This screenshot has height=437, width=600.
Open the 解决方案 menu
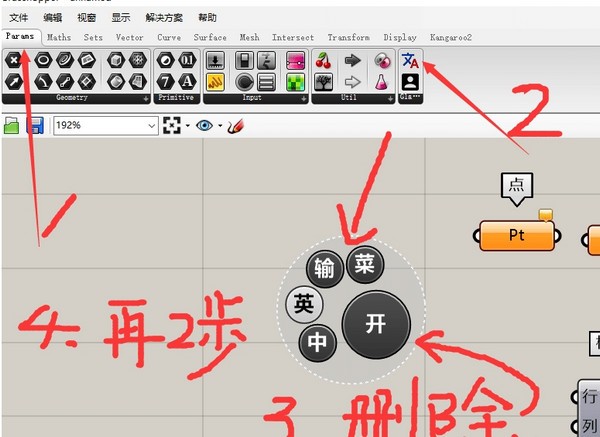(x=164, y=18)
